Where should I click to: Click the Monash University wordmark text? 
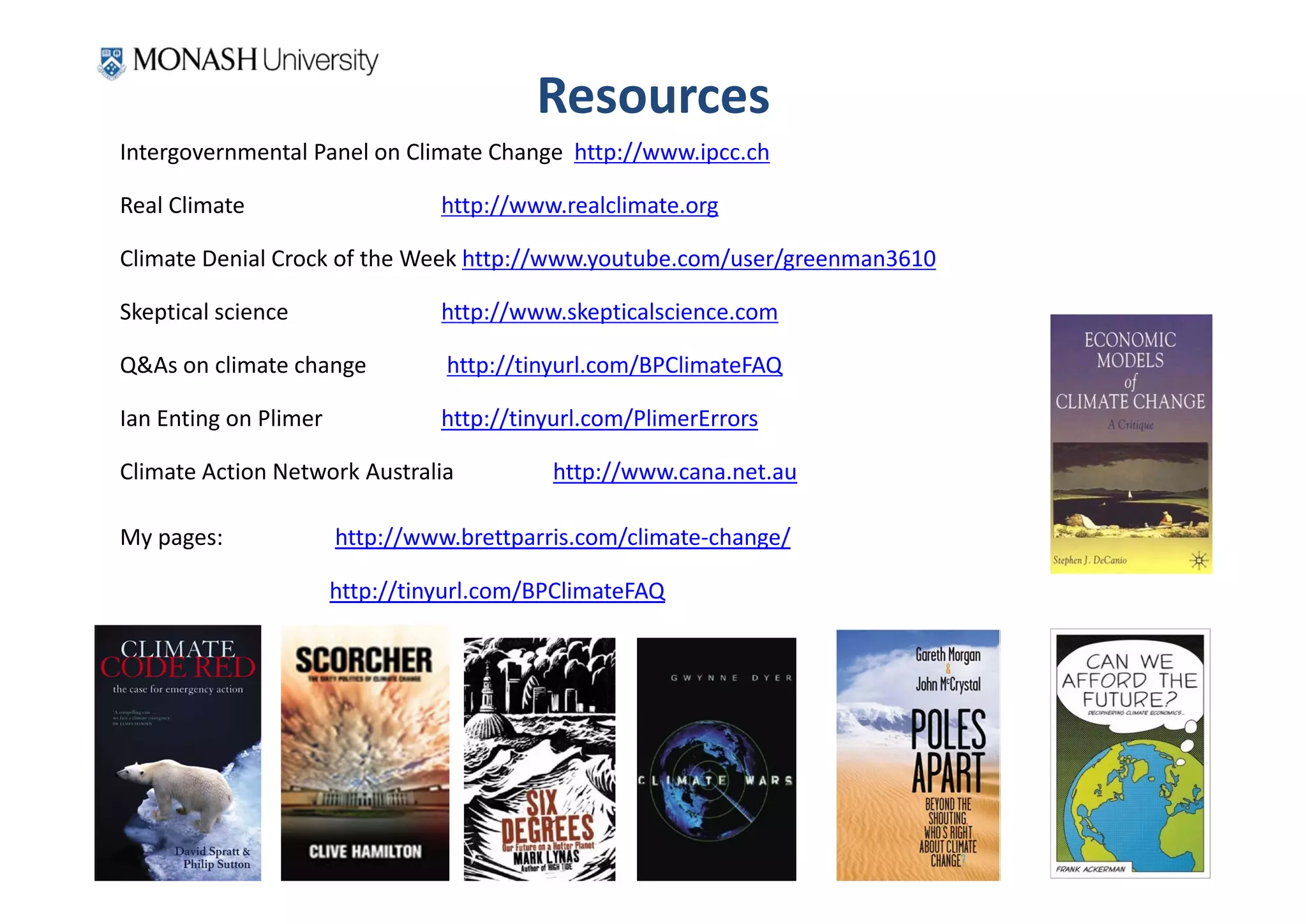click(x=255, y=61)
